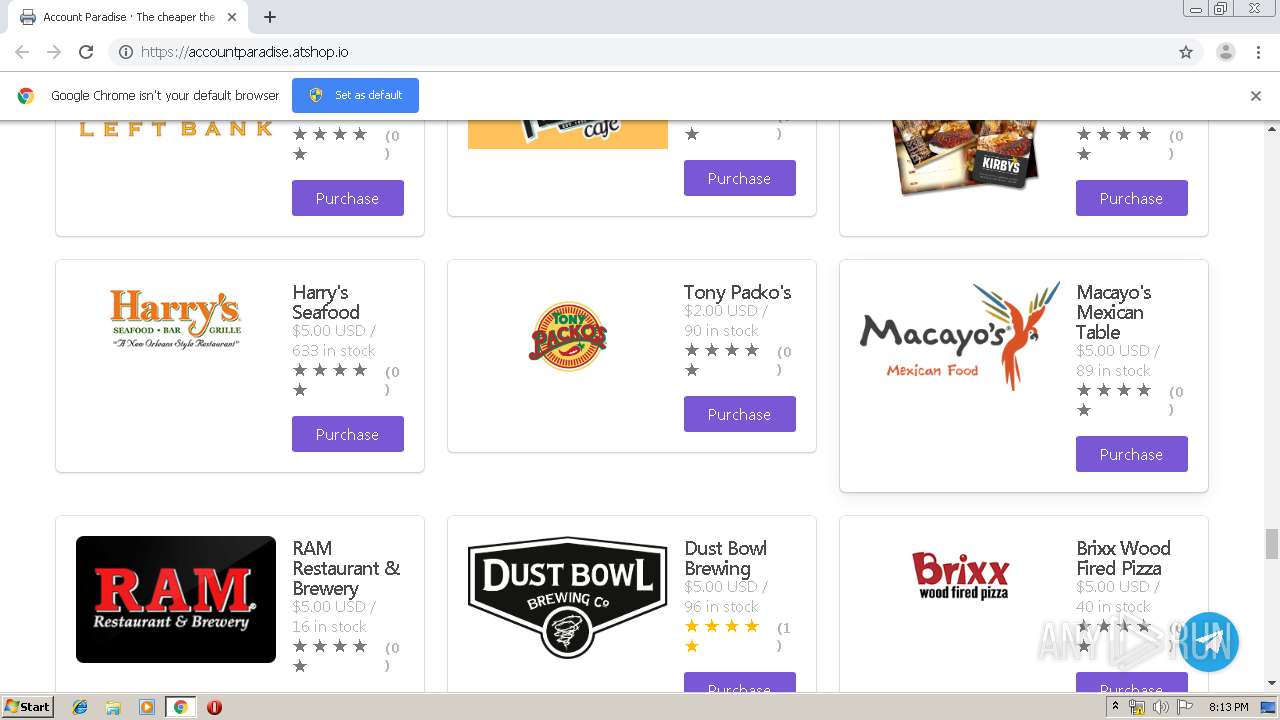
Task: Close the Account Paradise tab
Action: pyautogui.click(x=232, y=17)
